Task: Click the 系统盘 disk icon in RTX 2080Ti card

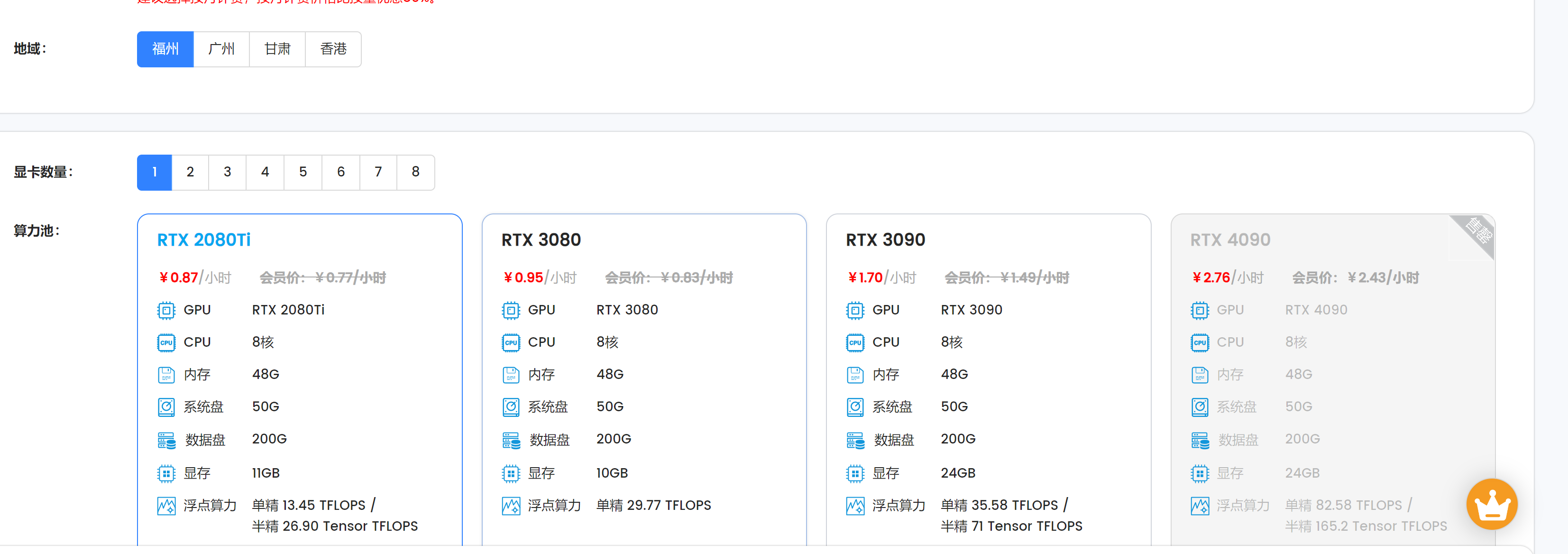Action: tap(166, 407)
